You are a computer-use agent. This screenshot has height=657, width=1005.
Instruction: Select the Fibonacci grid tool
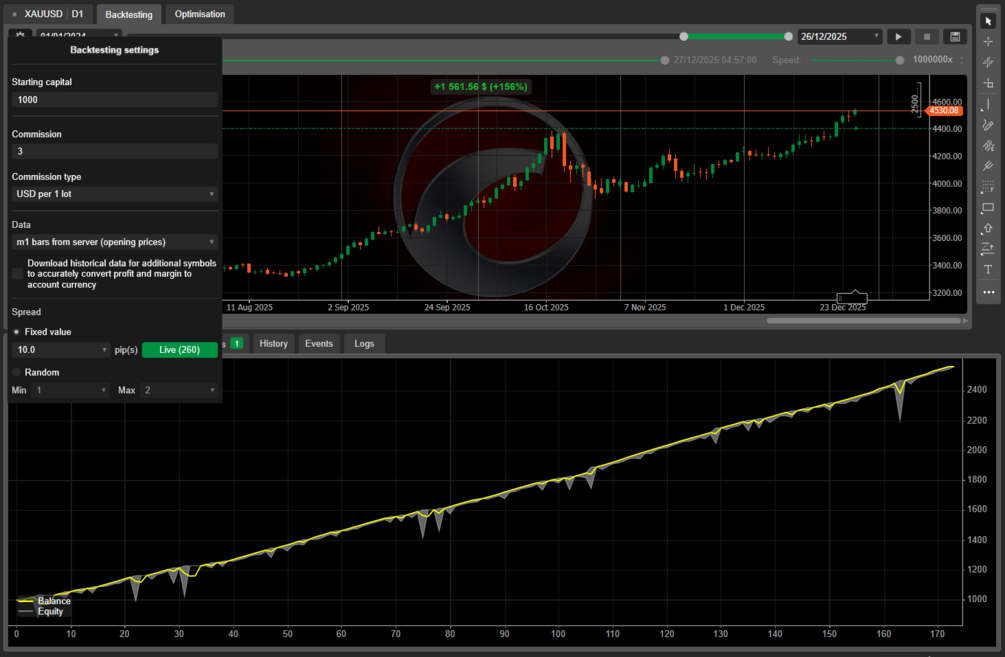[x=988, y=187]
